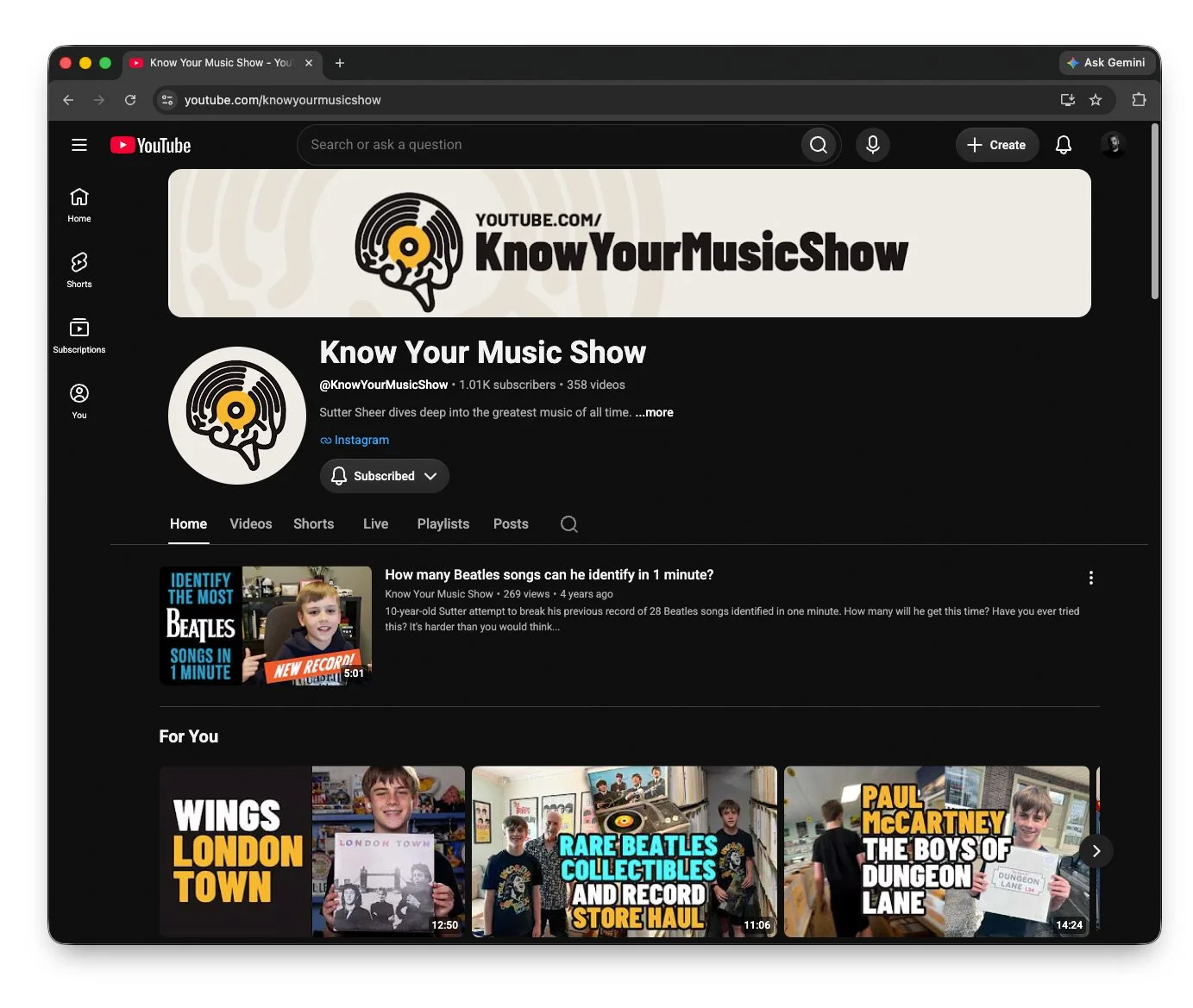Open options for the featured Beatles video

(1091, 578)
